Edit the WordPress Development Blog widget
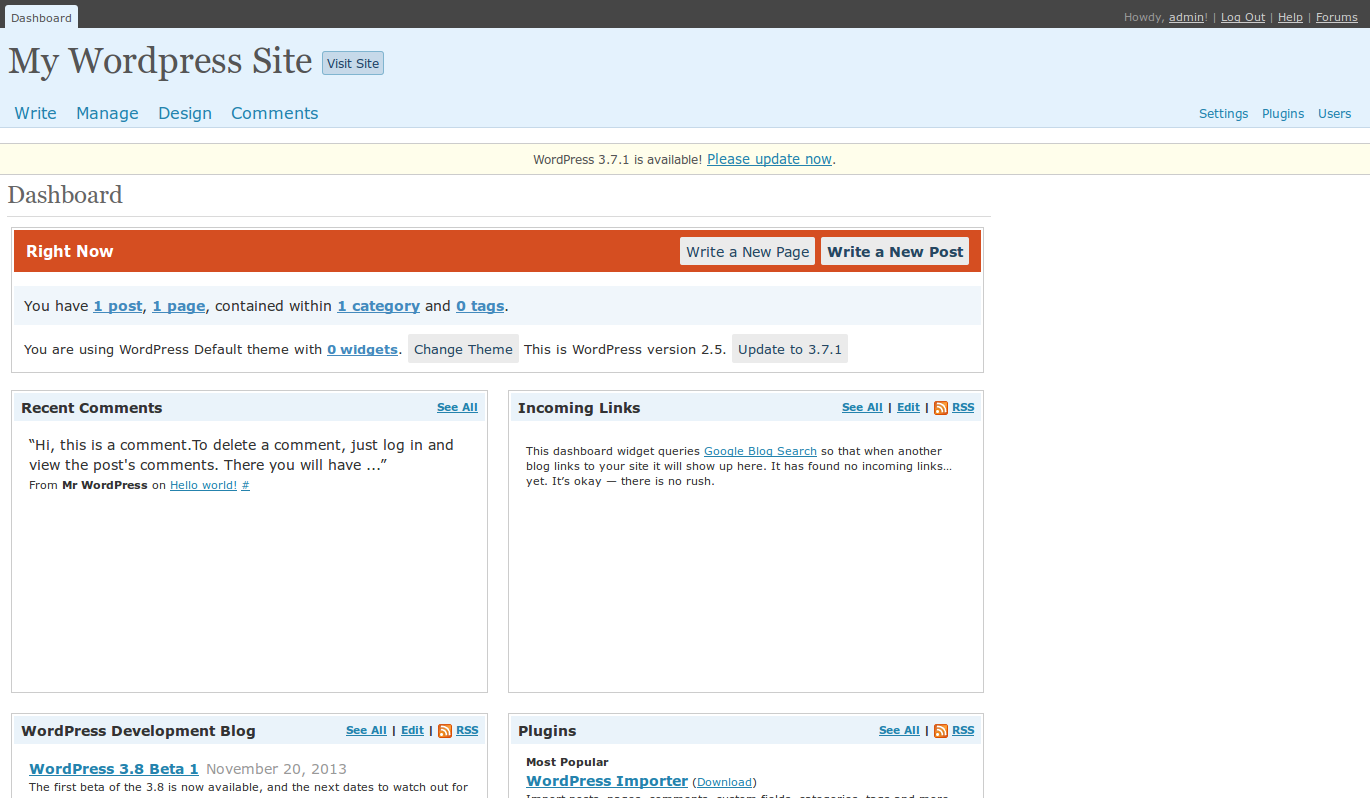 [412, 730]
